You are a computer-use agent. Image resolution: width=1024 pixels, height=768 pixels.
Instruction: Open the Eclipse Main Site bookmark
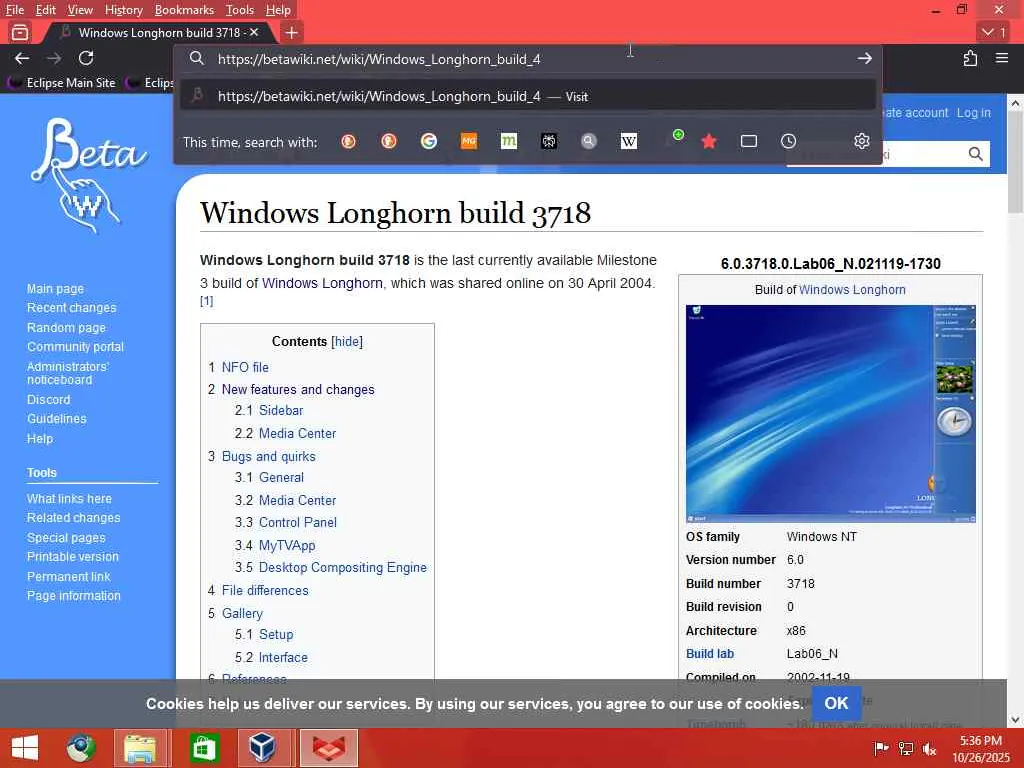coord(62,83)
